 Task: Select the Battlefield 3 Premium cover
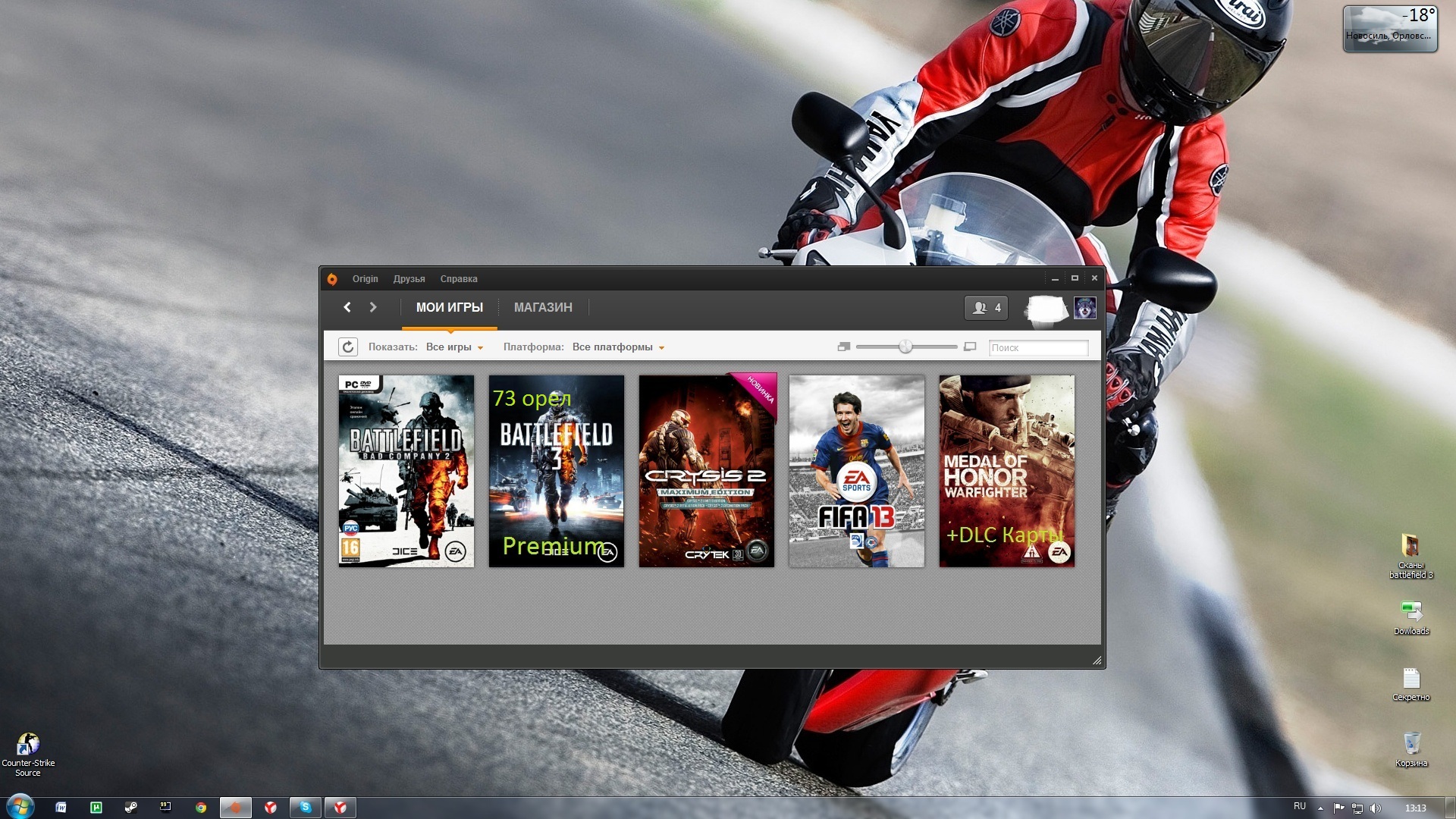coord(557,471)
